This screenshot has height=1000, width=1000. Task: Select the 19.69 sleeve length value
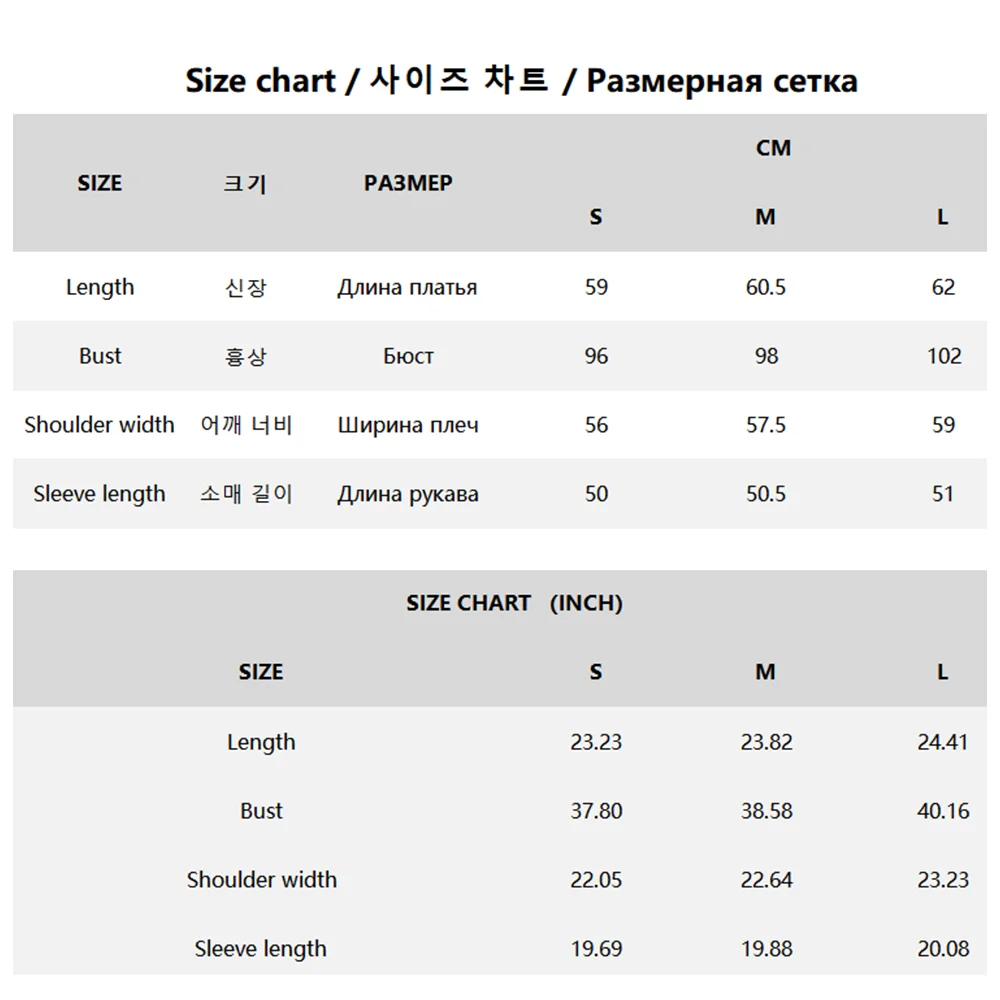coord(596,949)
